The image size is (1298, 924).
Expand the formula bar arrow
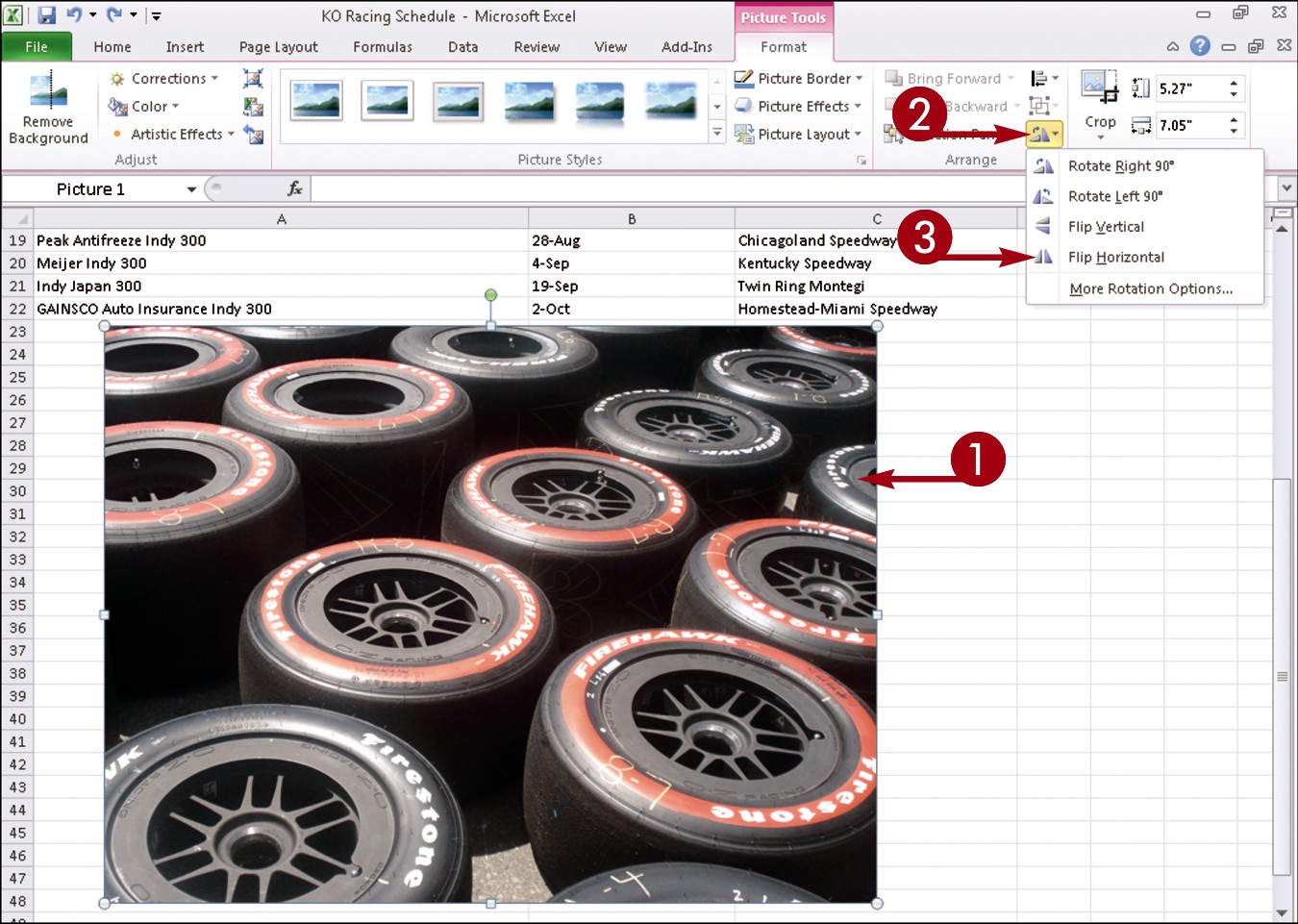pyautogui.click(x=1286, y=188)
